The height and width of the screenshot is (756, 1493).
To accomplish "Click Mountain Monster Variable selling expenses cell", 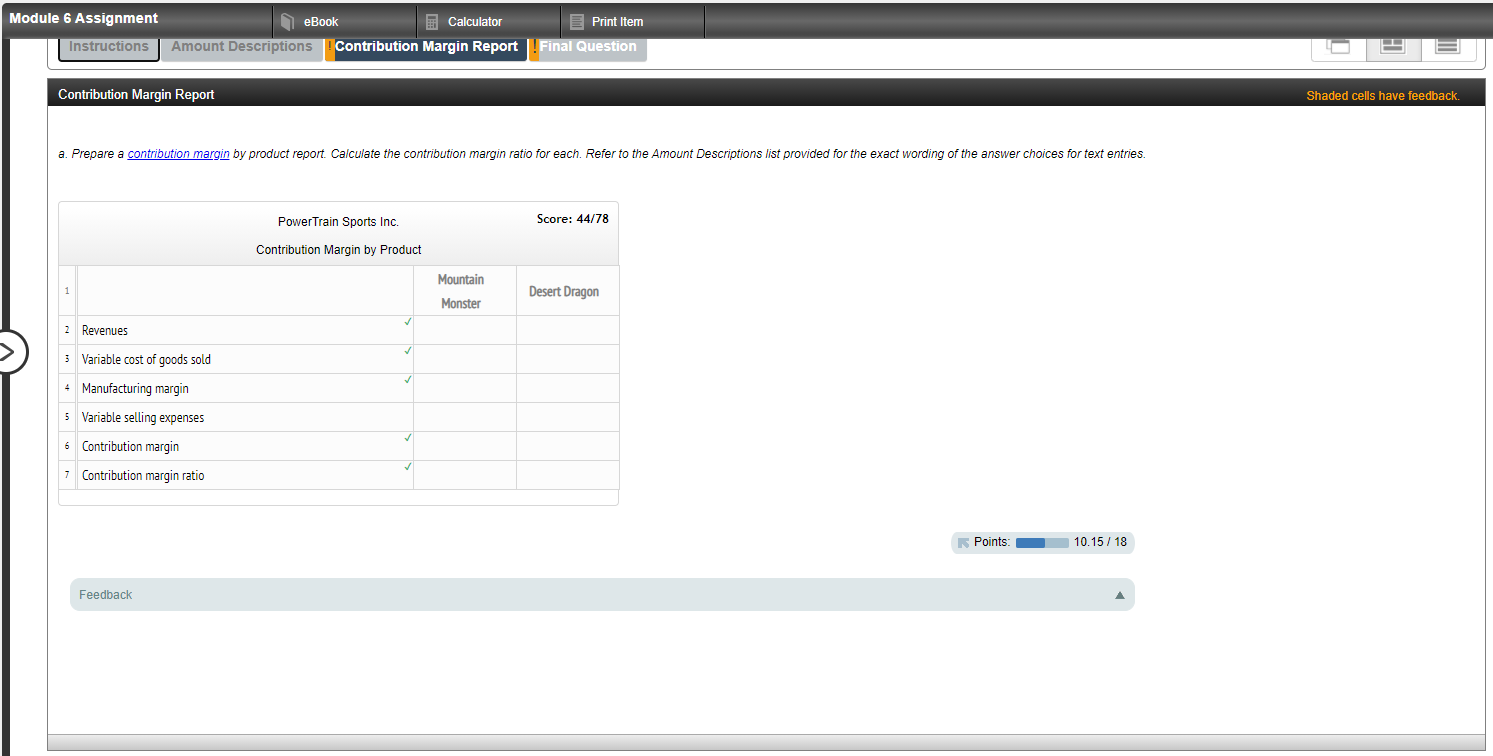I will point(465,417).
